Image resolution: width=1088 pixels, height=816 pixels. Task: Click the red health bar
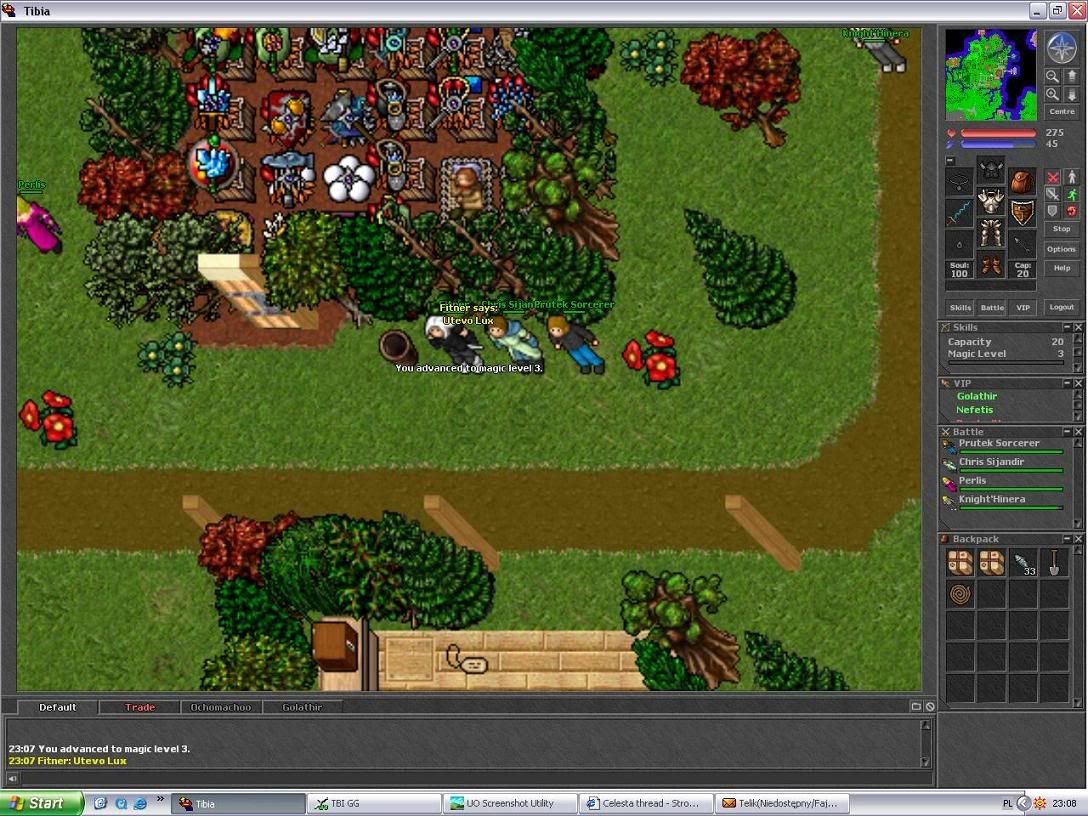(998, 133)
